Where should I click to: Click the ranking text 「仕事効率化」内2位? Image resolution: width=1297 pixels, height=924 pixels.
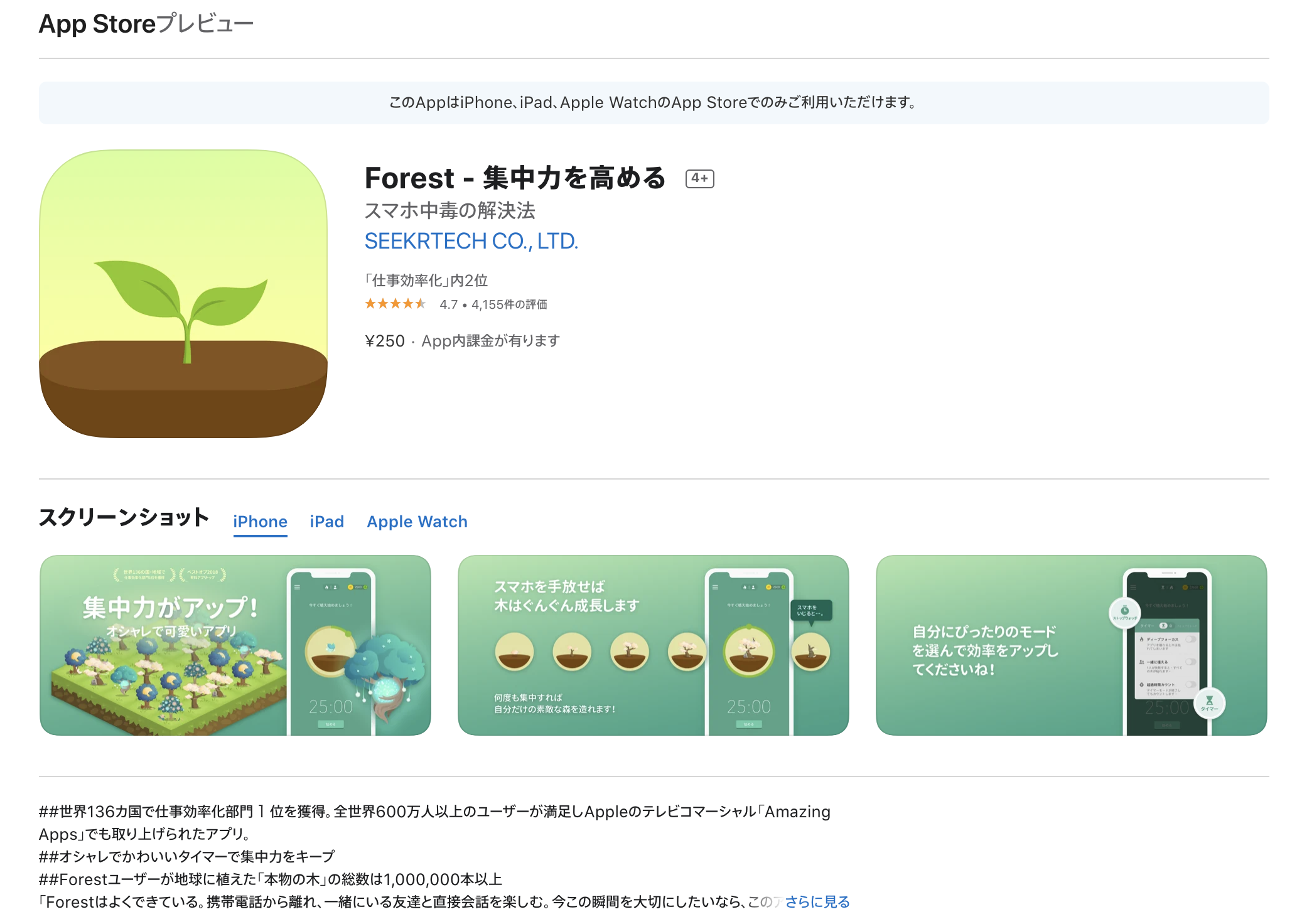point(426,281)
